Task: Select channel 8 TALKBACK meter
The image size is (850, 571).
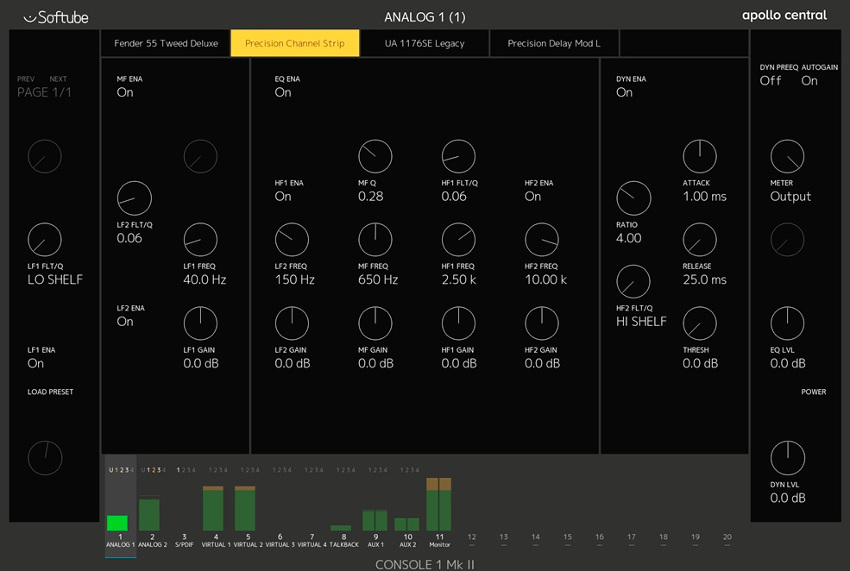Action: pyautogui.click(x=341, y=528)
